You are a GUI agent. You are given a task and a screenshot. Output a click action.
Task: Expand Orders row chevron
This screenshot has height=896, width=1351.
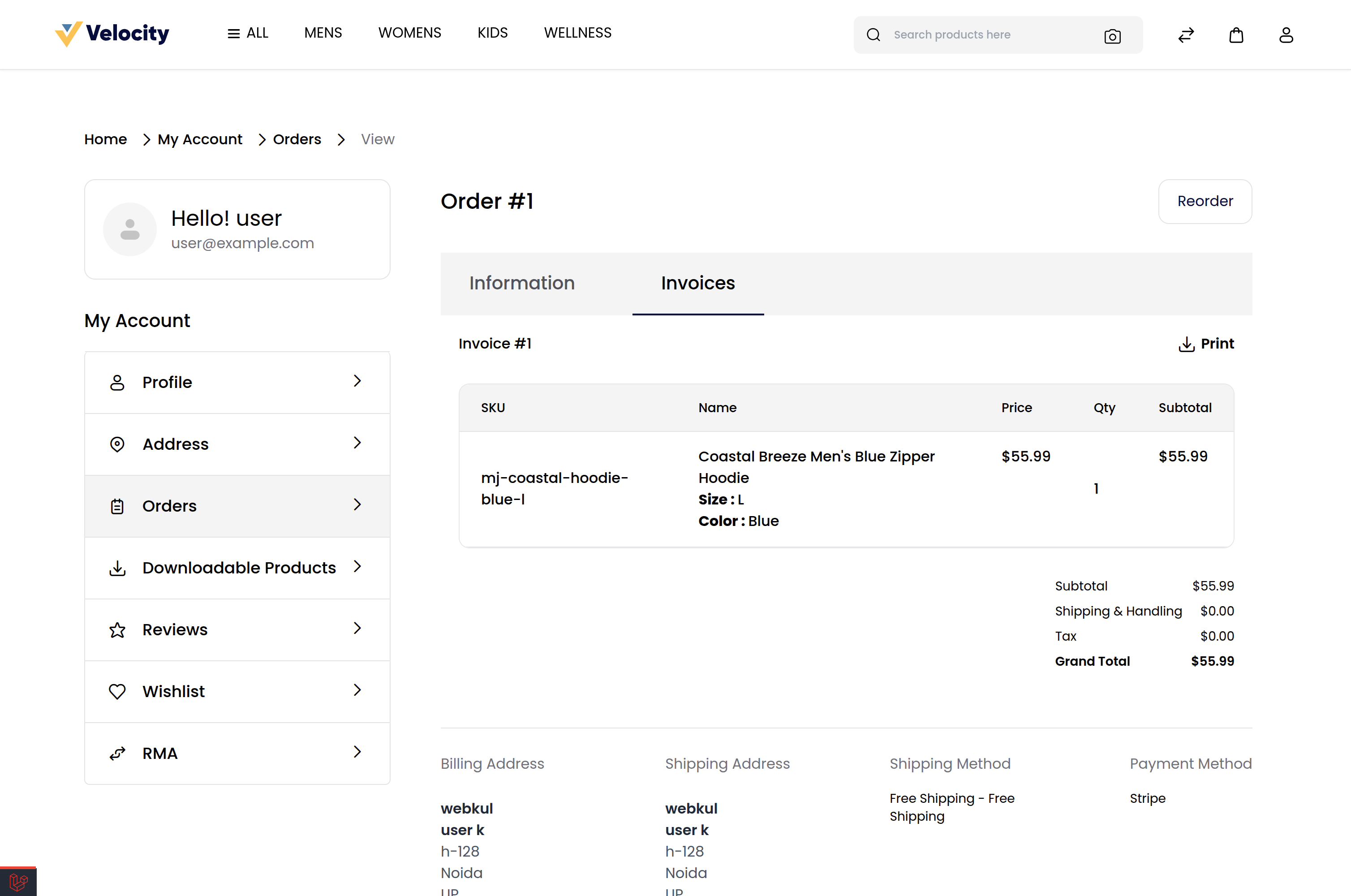(x=357, y=504)
